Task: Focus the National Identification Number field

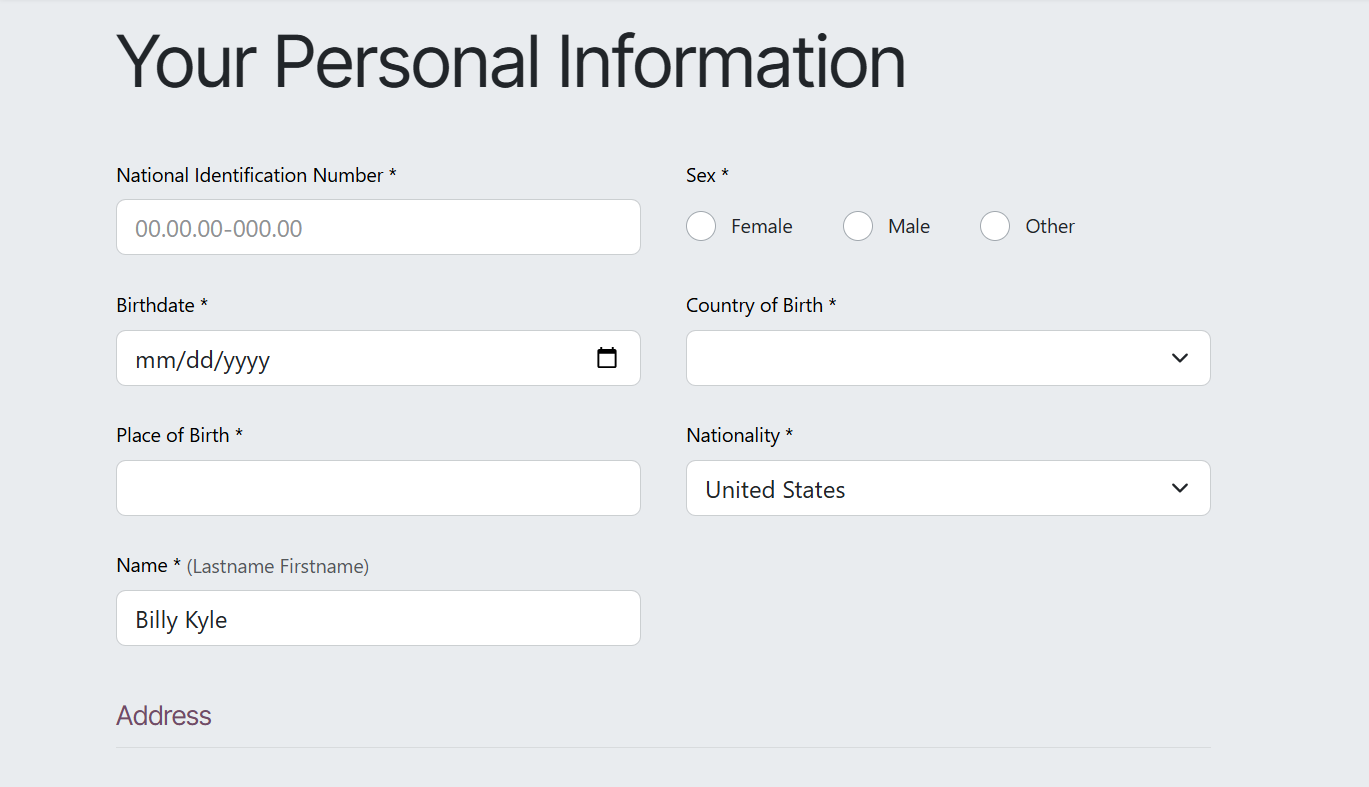Action: click(x=378, y=227)
